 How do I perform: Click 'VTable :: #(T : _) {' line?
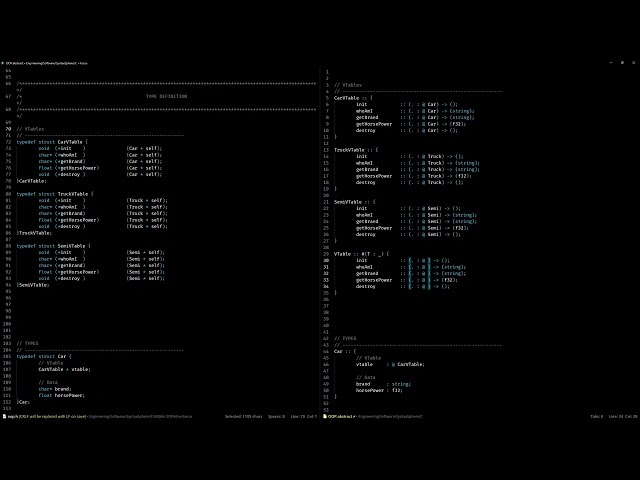coord(362,254)
